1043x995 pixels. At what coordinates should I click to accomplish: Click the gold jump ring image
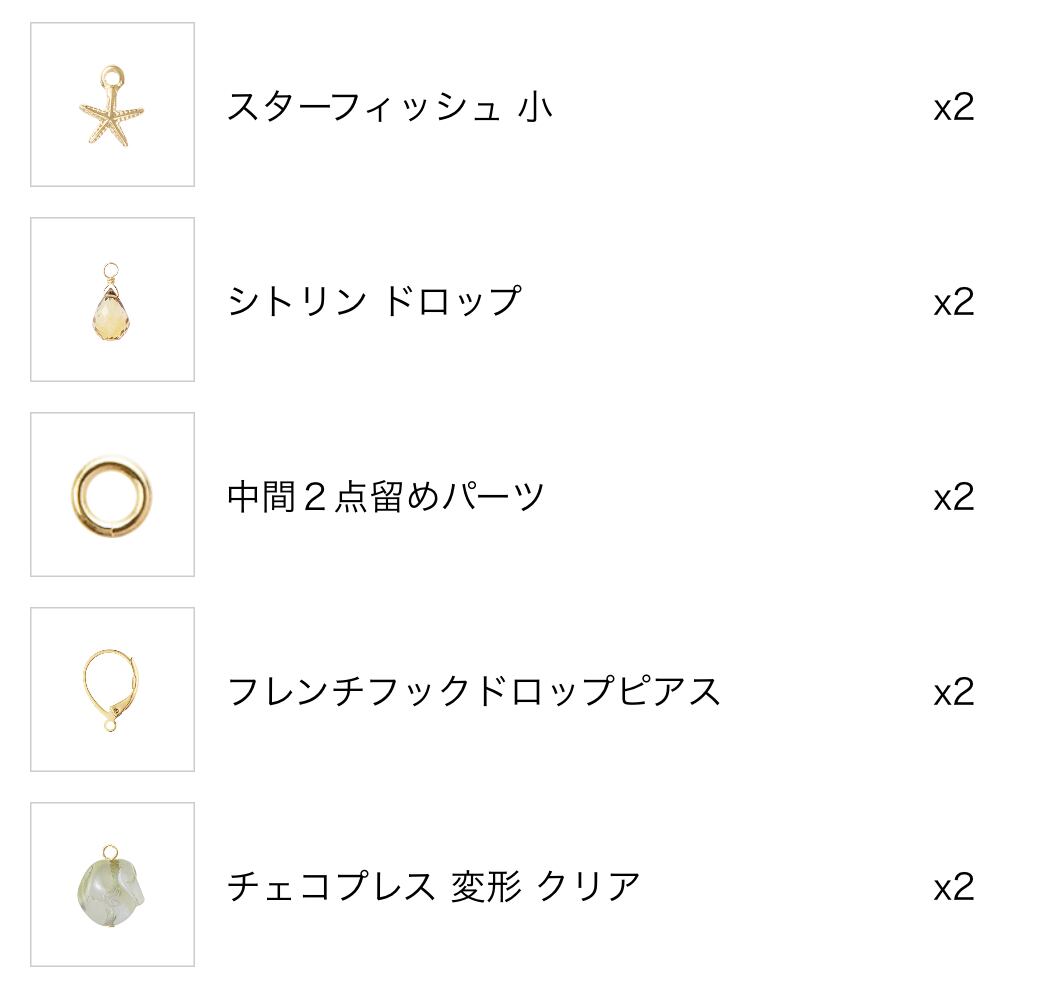point(111,495)
